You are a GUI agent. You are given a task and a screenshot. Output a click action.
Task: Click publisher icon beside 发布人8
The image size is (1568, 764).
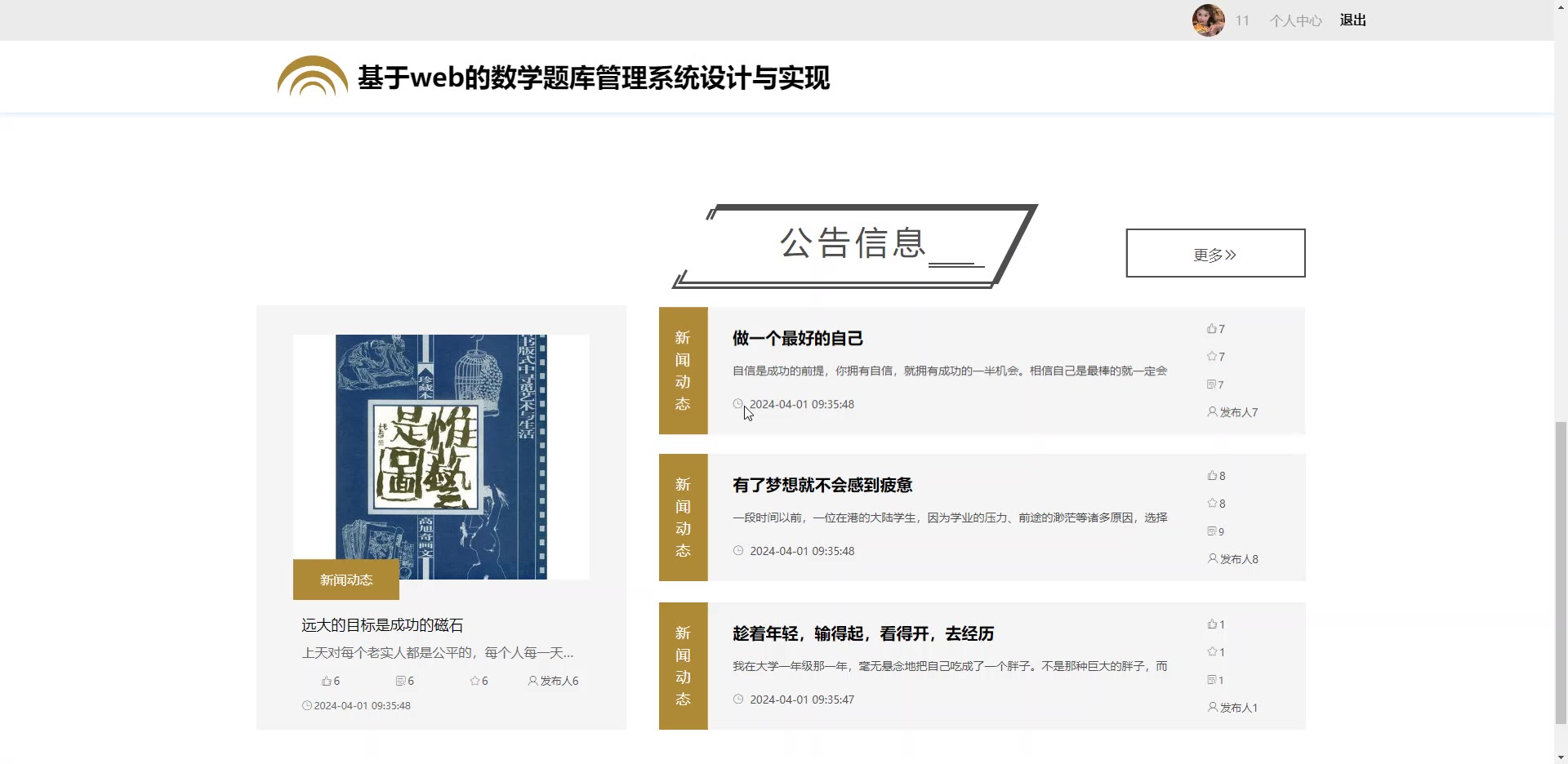pyautogui.click(x=1212, y=559)
